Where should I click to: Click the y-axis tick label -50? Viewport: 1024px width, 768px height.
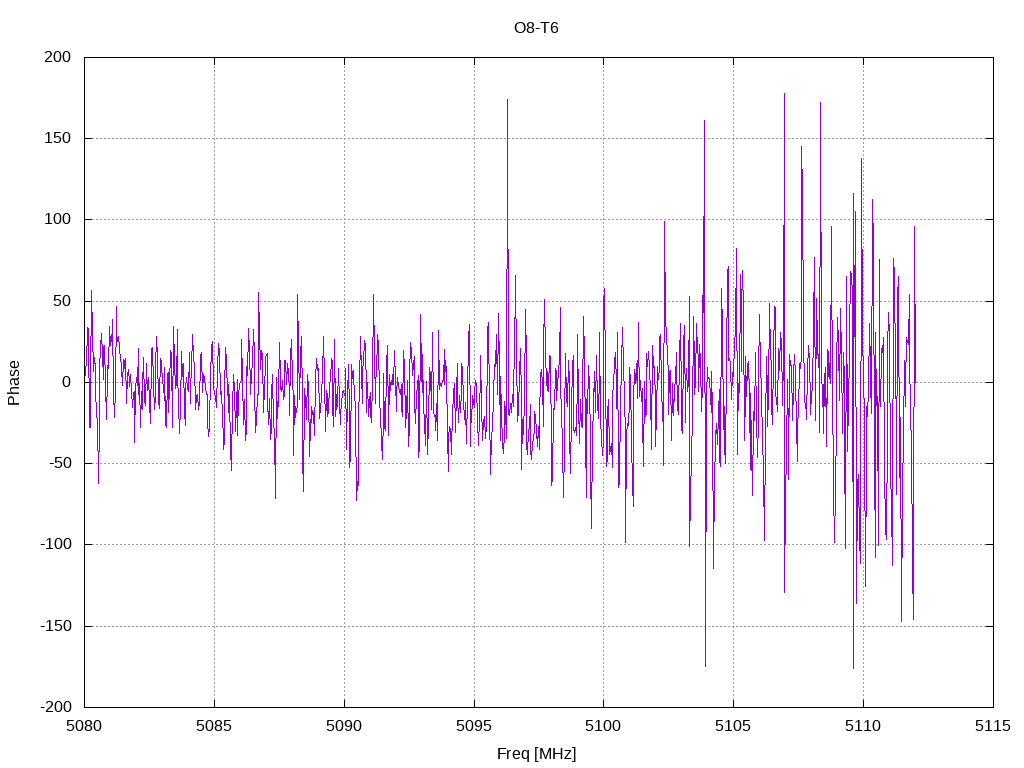pos(59,463)
